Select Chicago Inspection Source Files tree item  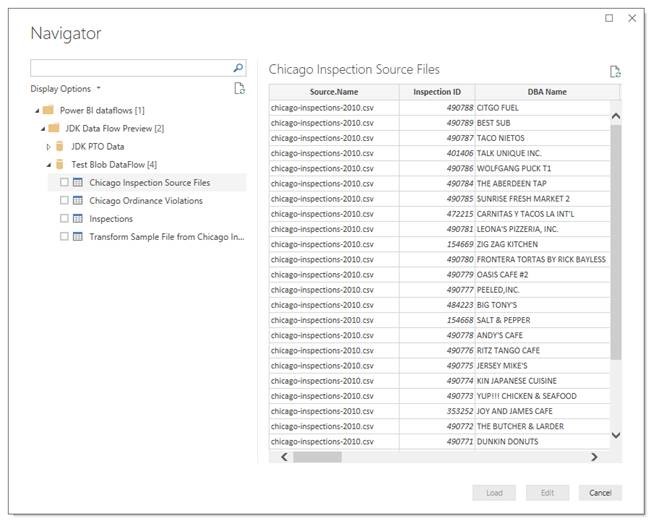149,182
